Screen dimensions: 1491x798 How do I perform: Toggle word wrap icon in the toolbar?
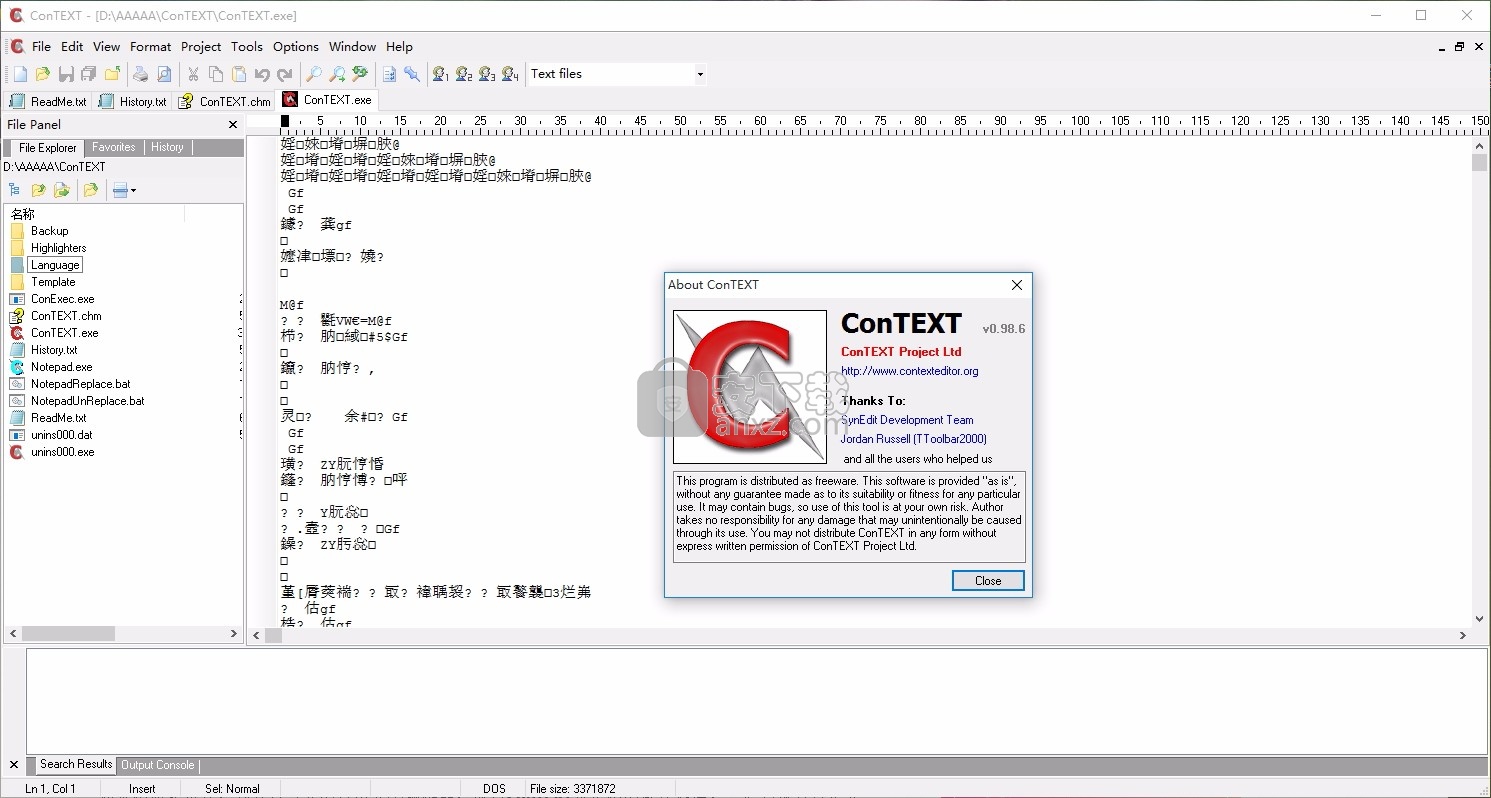point(389,74)
